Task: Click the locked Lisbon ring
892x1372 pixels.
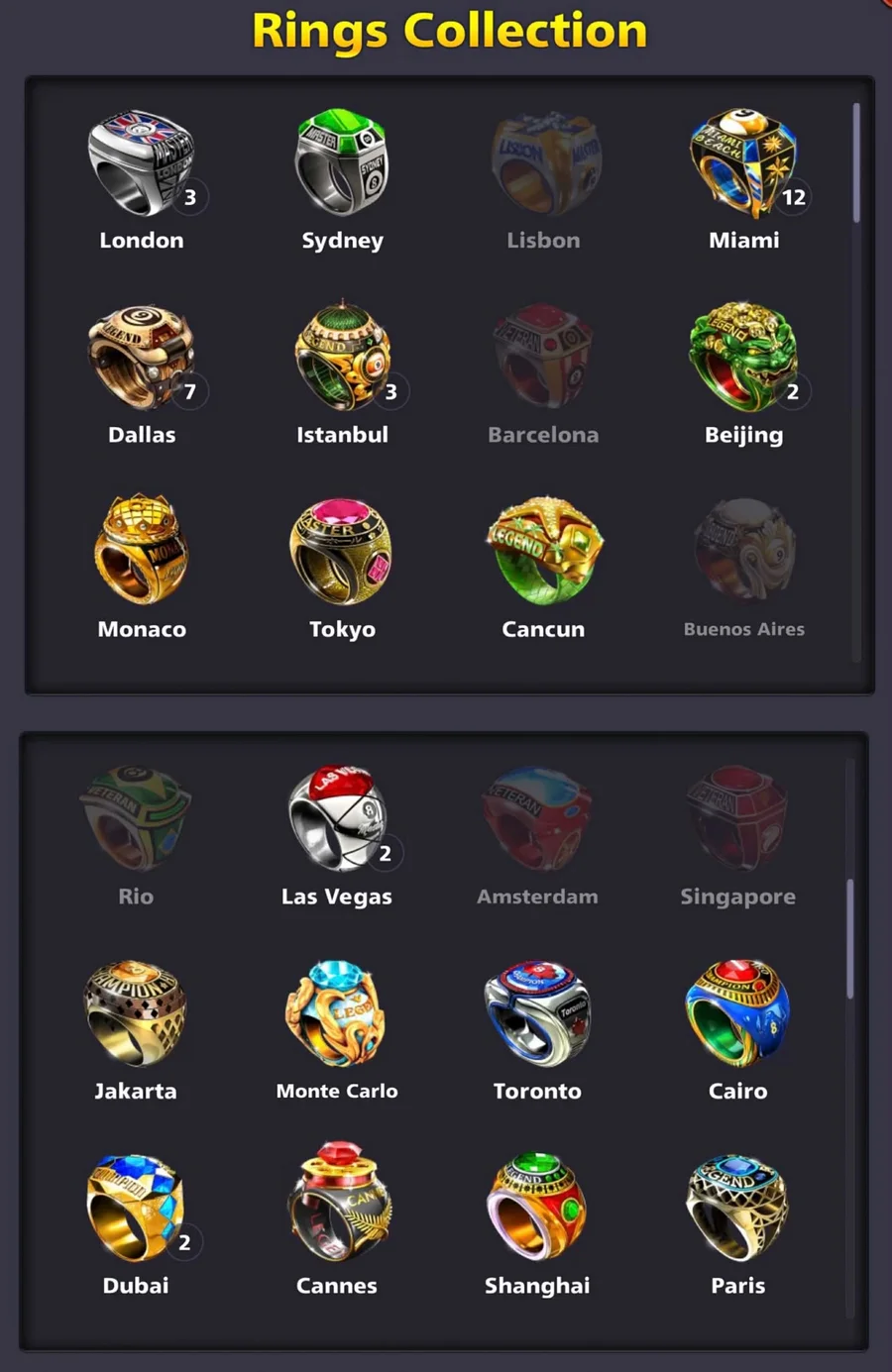Action: click(543, 162)
